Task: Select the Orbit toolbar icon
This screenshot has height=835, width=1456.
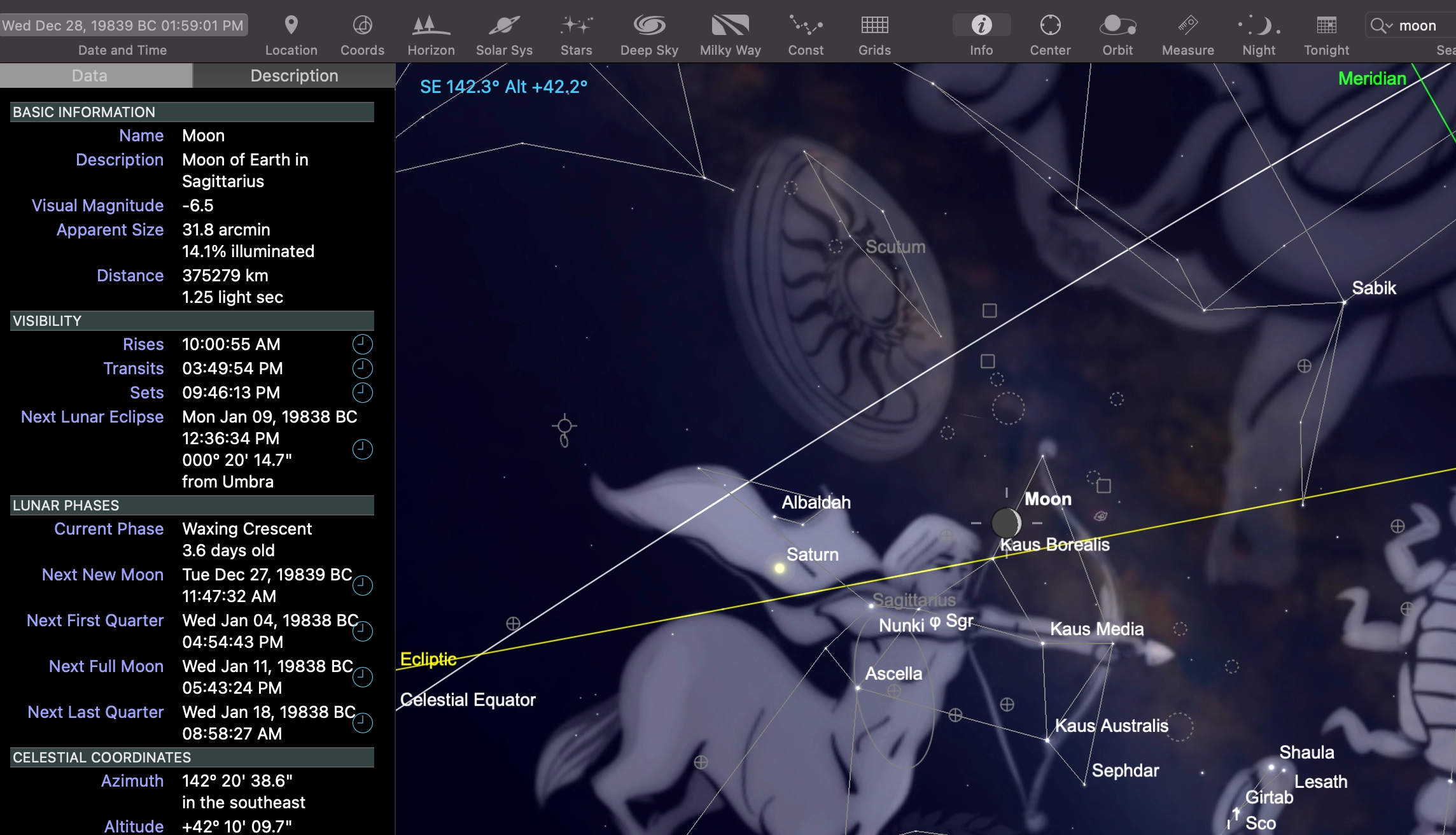Action: pos(1117,26)
